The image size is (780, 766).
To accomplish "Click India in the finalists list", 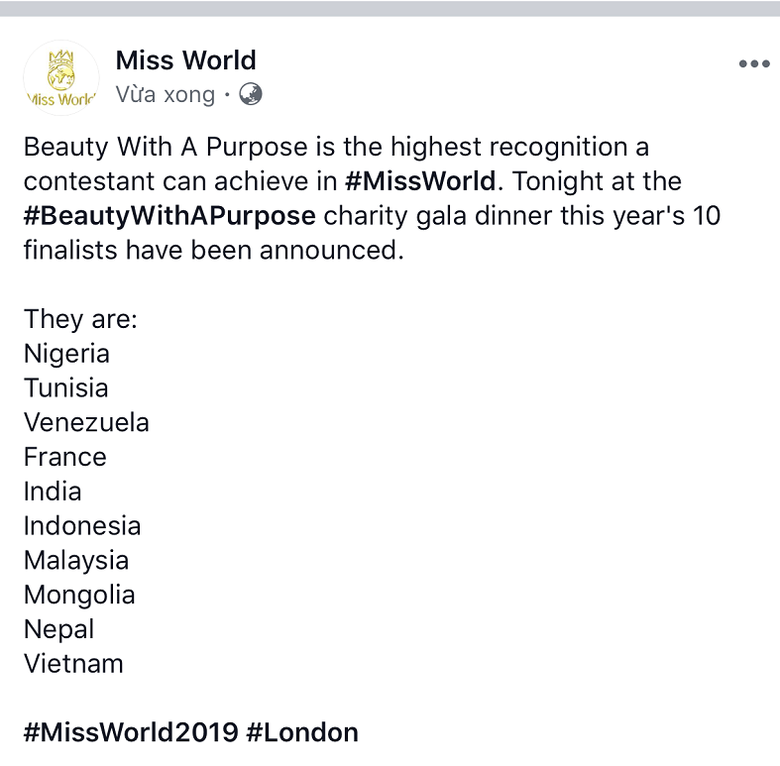I will 53,491.
